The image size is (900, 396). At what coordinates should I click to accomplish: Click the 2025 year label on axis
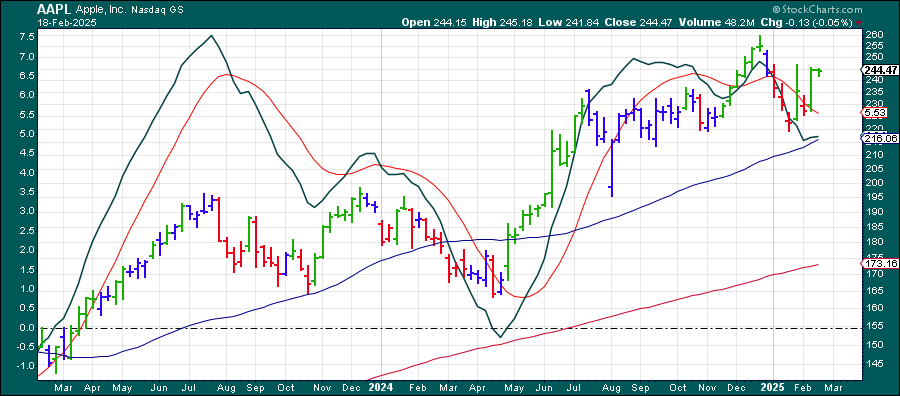point(769,387)
